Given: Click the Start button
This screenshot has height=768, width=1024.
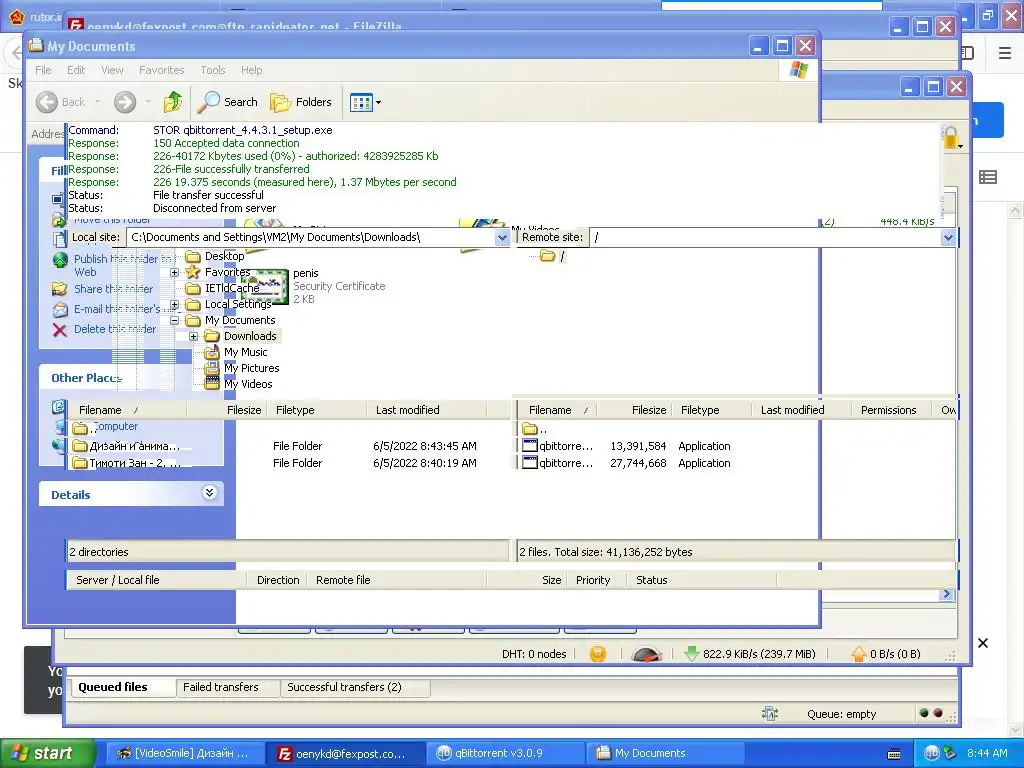Looking at the screenshot, I should click(x=48, y=753).
